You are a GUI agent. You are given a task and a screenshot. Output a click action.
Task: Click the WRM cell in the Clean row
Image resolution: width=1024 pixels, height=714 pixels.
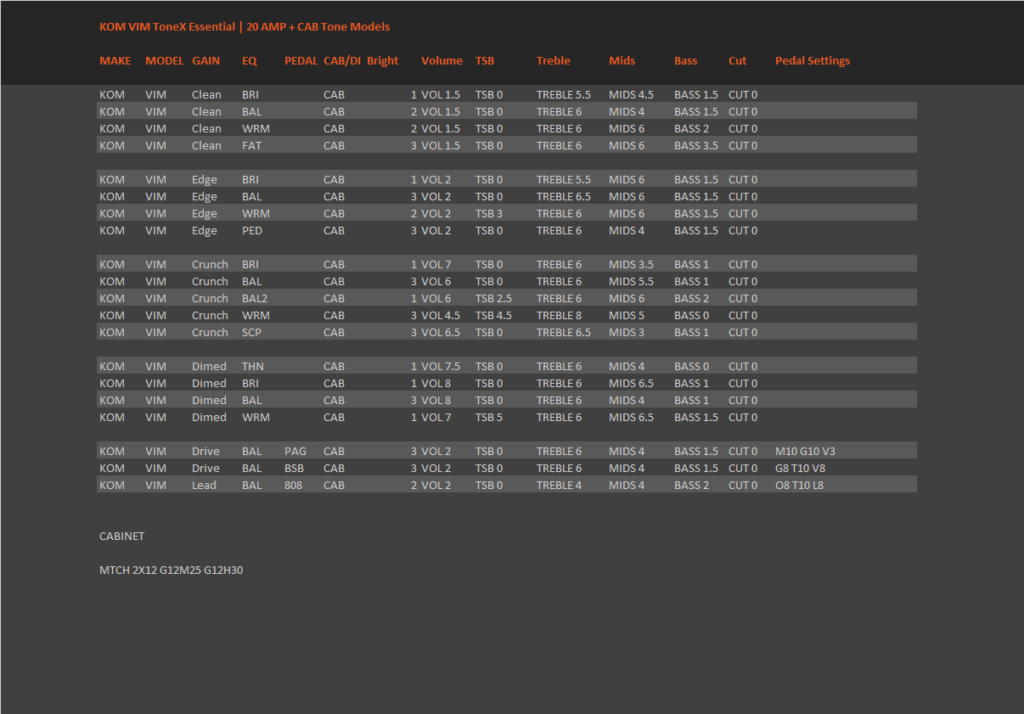255,129
